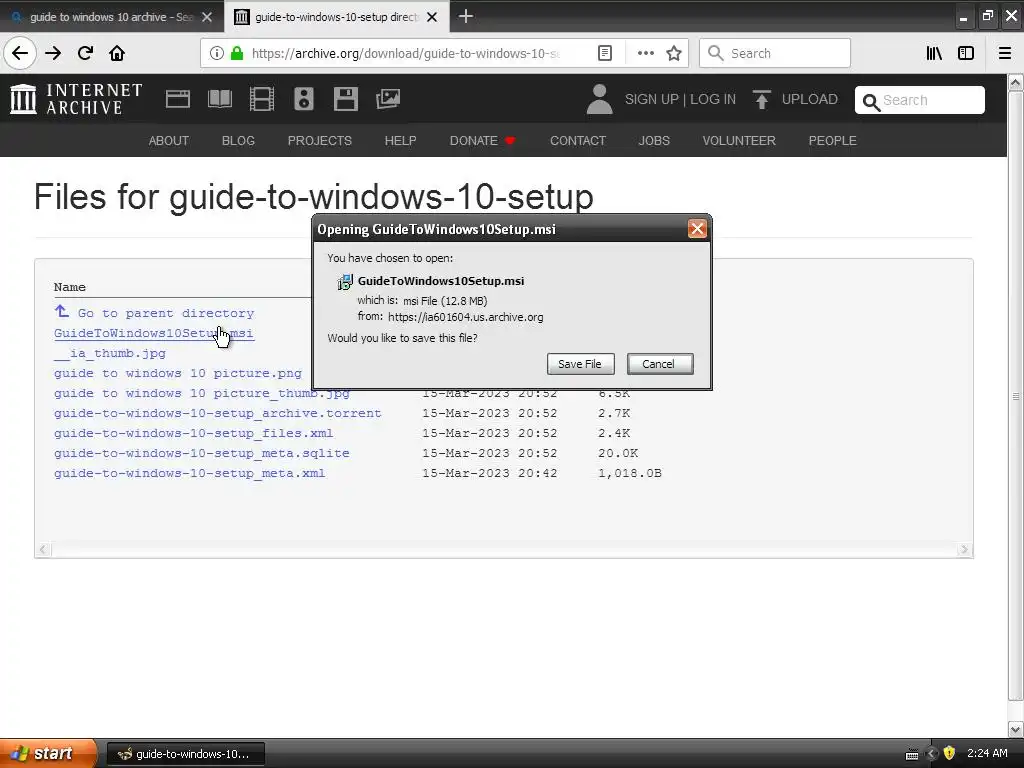Click the SIGN UP link
The width and height of the screenshot is (1024, 768).
pos(652,99)
